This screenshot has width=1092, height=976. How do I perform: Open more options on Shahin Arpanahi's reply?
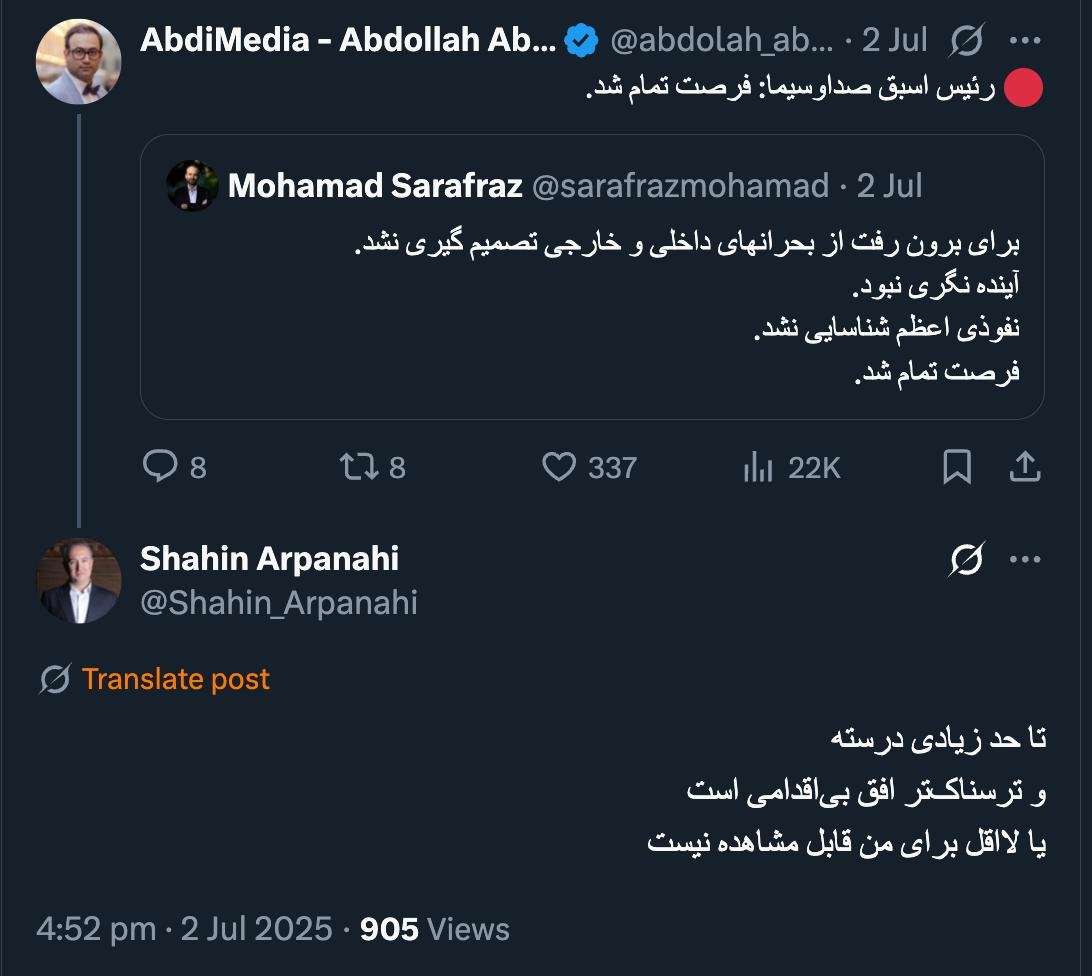(1025, 560)
